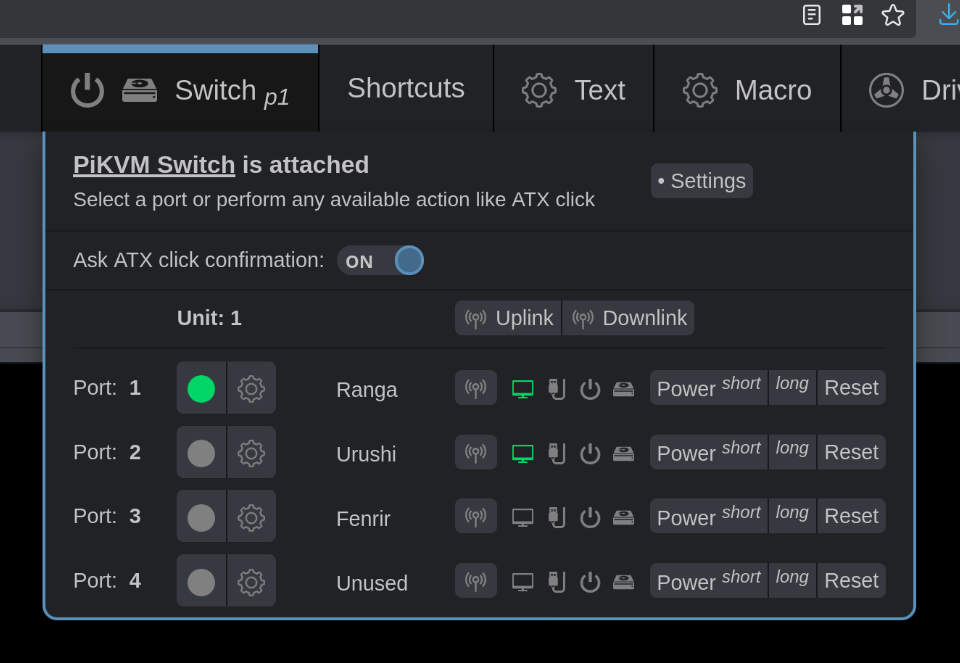960x663 pixels.
Task: Select Port 4 with its round indicator
Action: tap(201, 581)
